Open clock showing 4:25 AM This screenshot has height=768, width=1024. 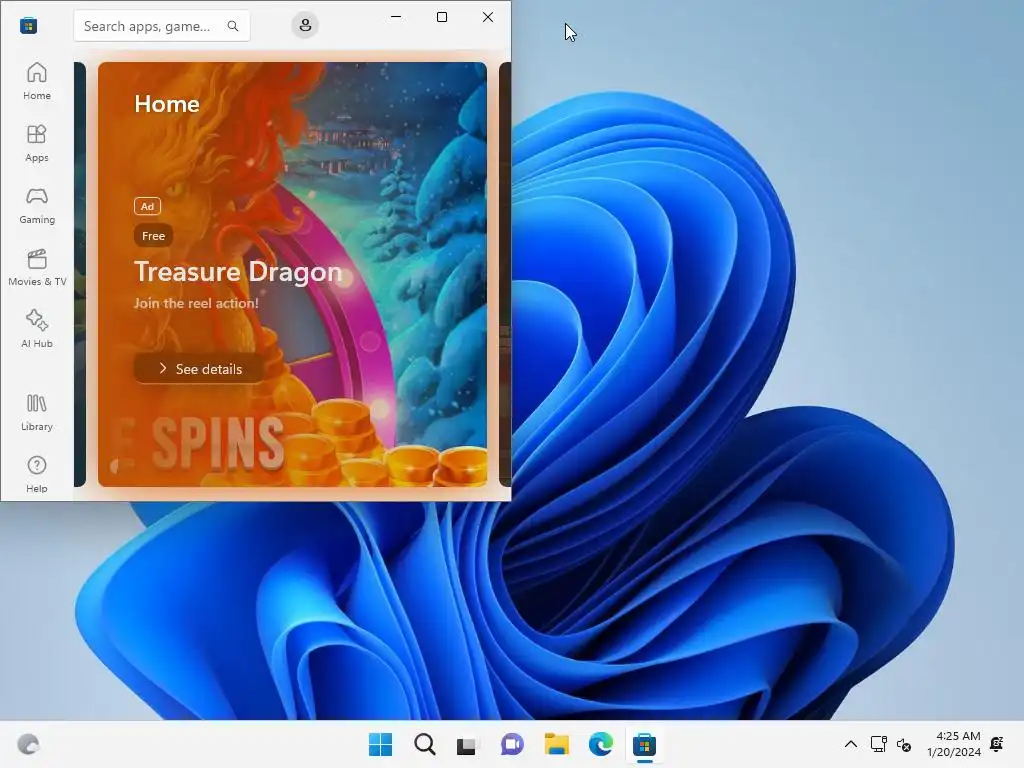point(953,744)
